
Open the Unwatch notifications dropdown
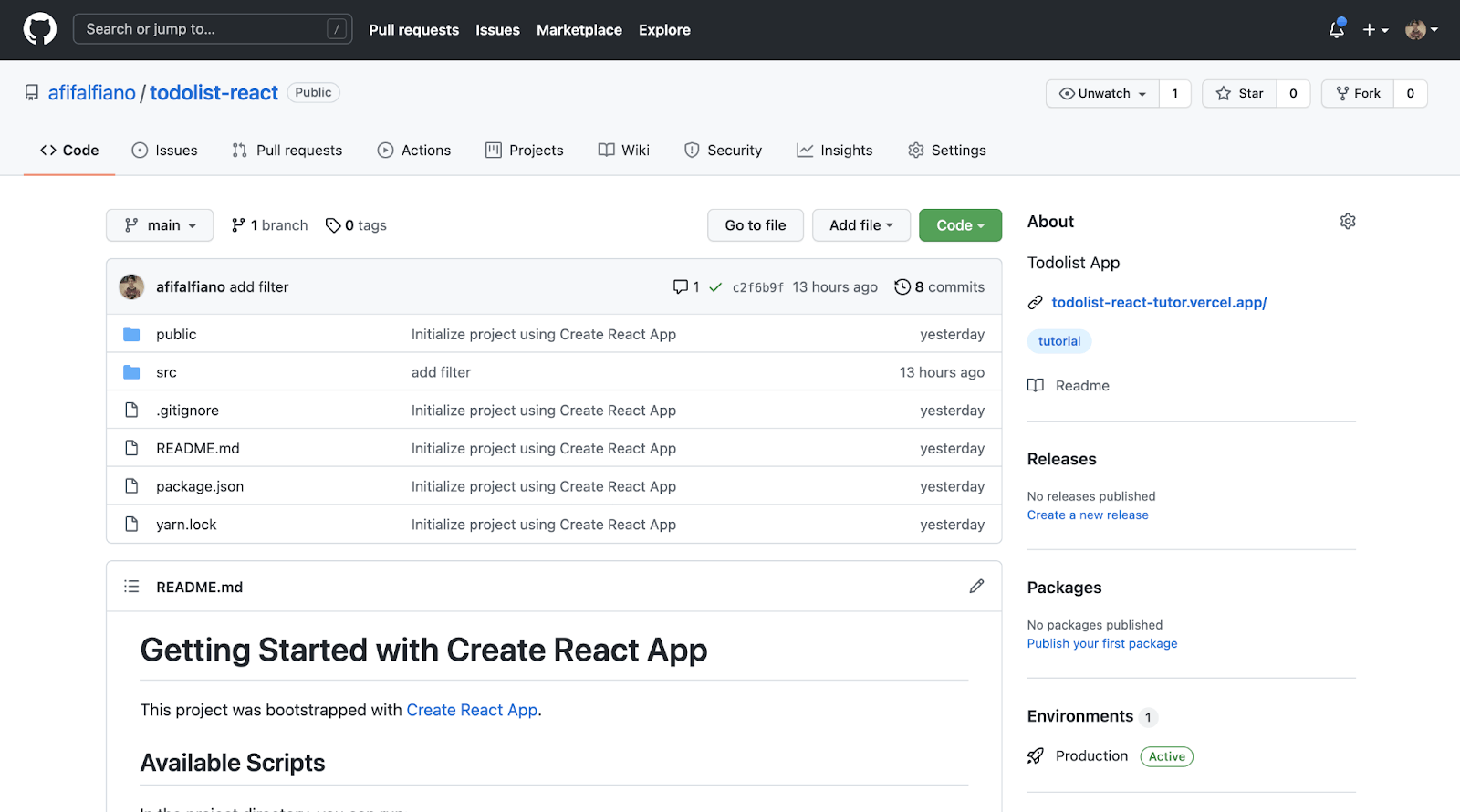pos(1102,93)
